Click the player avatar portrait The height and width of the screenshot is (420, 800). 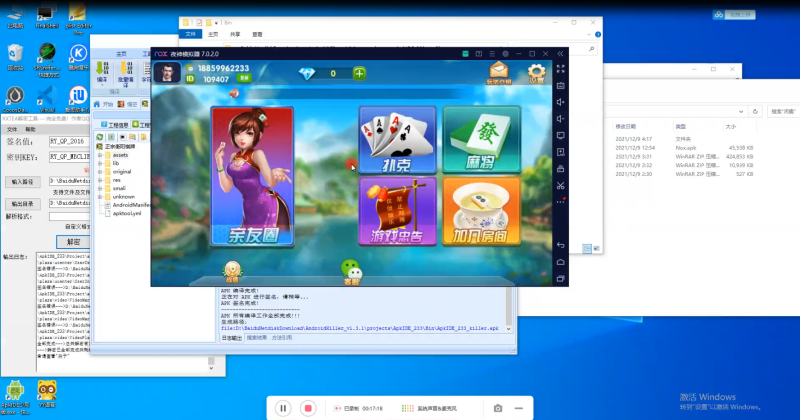point(167,73)
